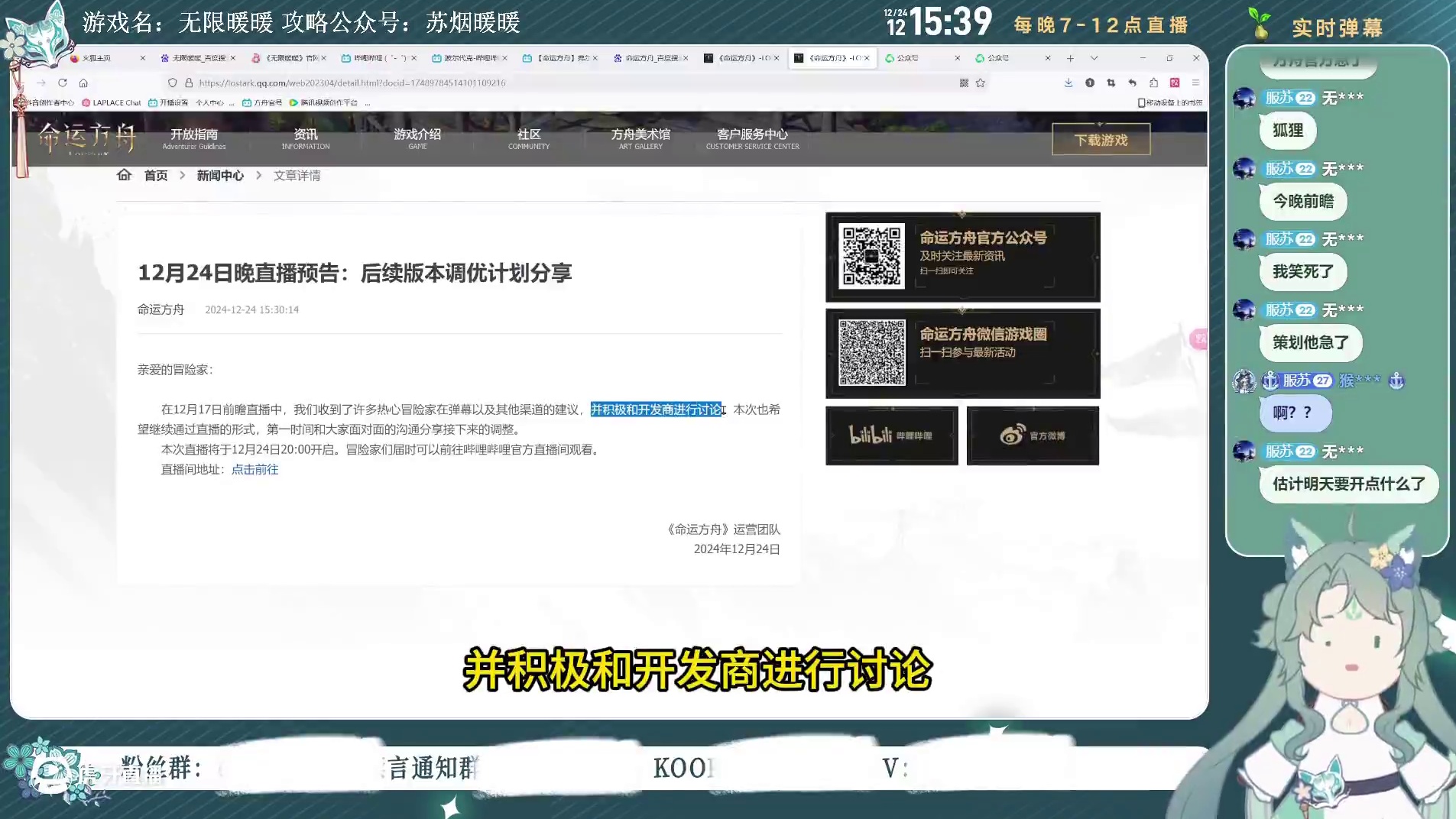Click the Firefox account icon with badge
Screen dimensions: 1456x819
pyautogui.click(x=1090, y=83)
